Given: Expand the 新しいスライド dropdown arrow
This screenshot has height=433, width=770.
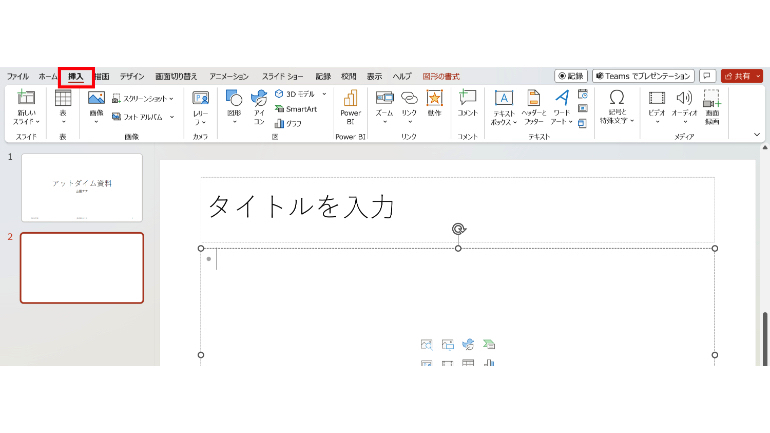Looking at the screenshot, I should [x=38, y=122].
